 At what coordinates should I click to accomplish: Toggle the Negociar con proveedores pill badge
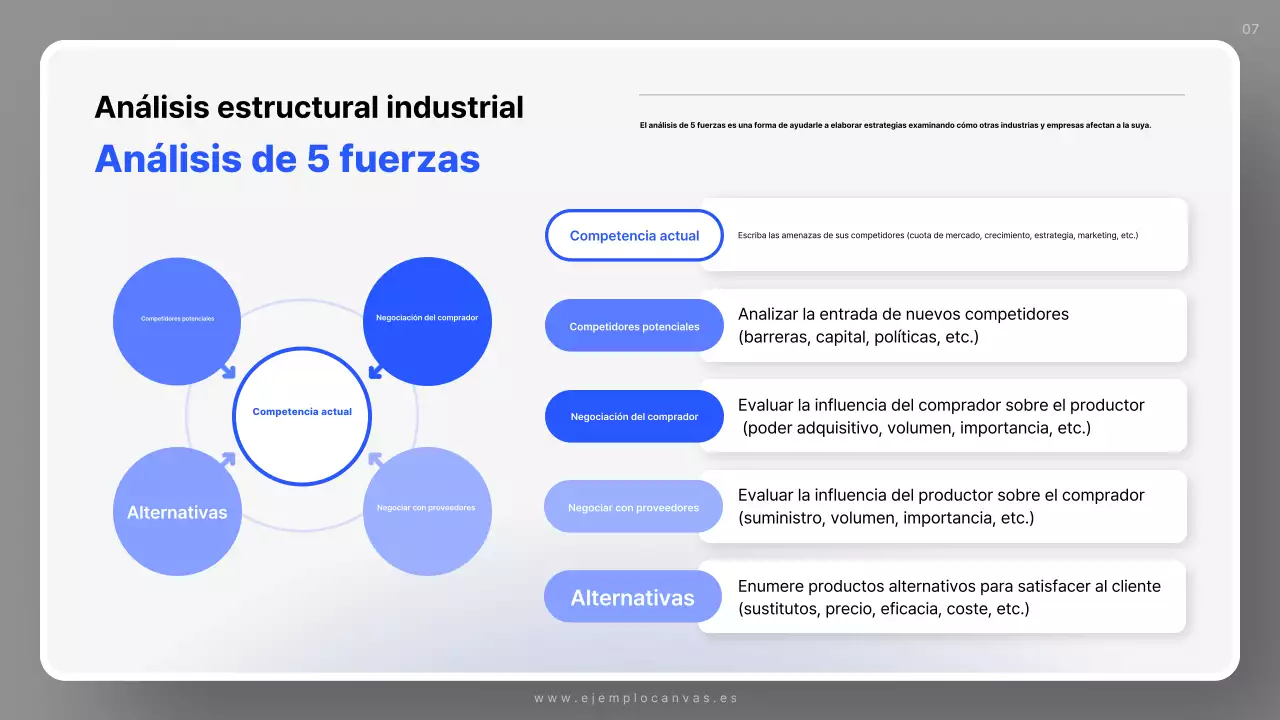click(x=633, y=506)
